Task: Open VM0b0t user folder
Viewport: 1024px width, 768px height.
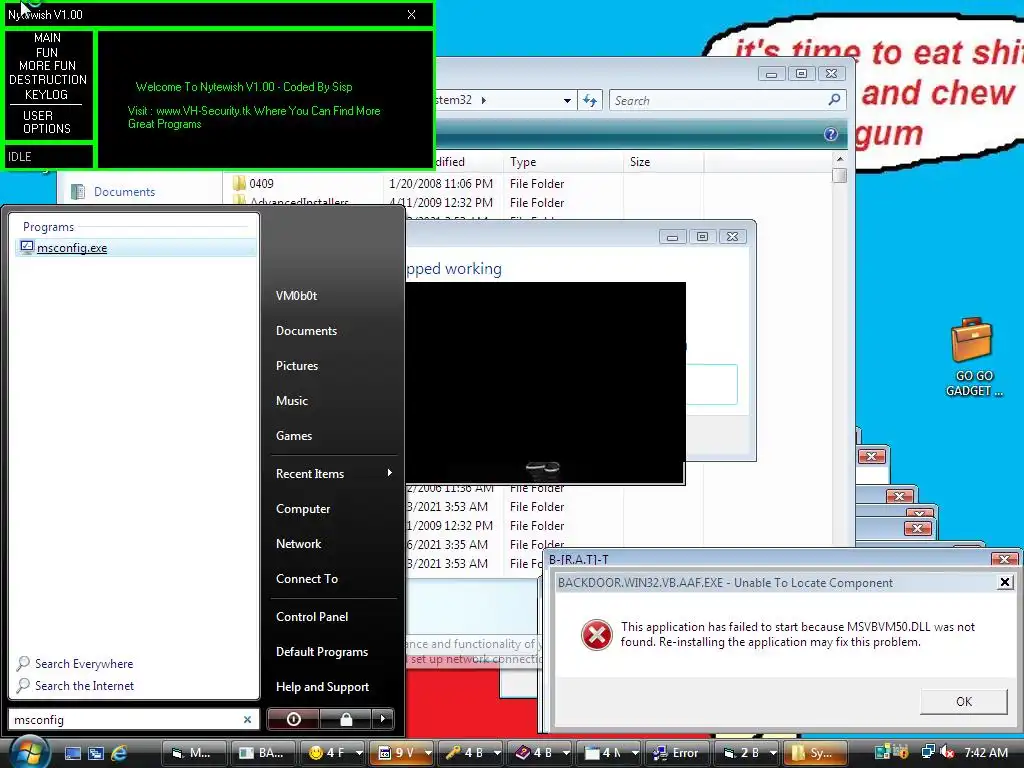Action: pyautogui.click(x=296, y=296)
